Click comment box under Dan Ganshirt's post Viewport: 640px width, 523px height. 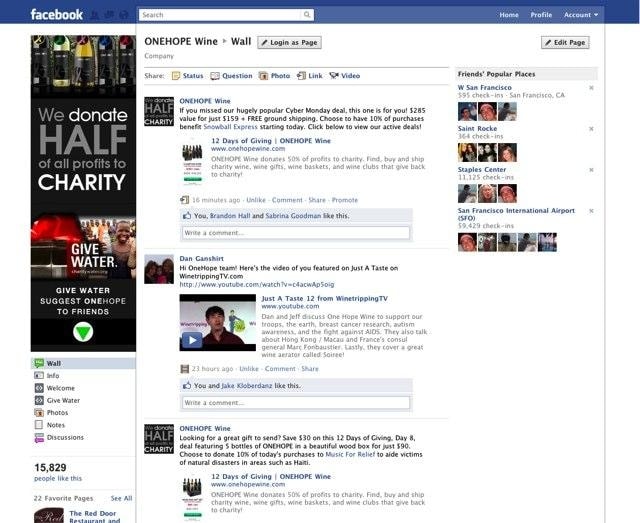click(296, 403)
